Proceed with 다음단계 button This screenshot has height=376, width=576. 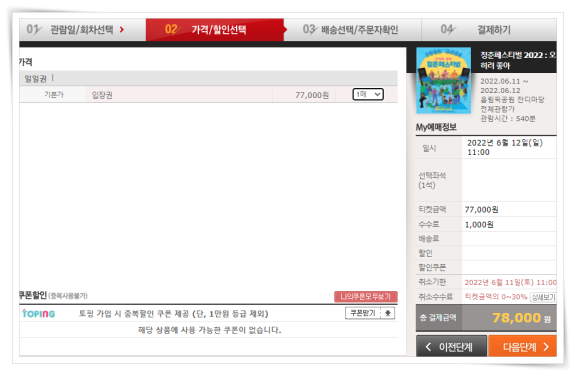[522, 346]
